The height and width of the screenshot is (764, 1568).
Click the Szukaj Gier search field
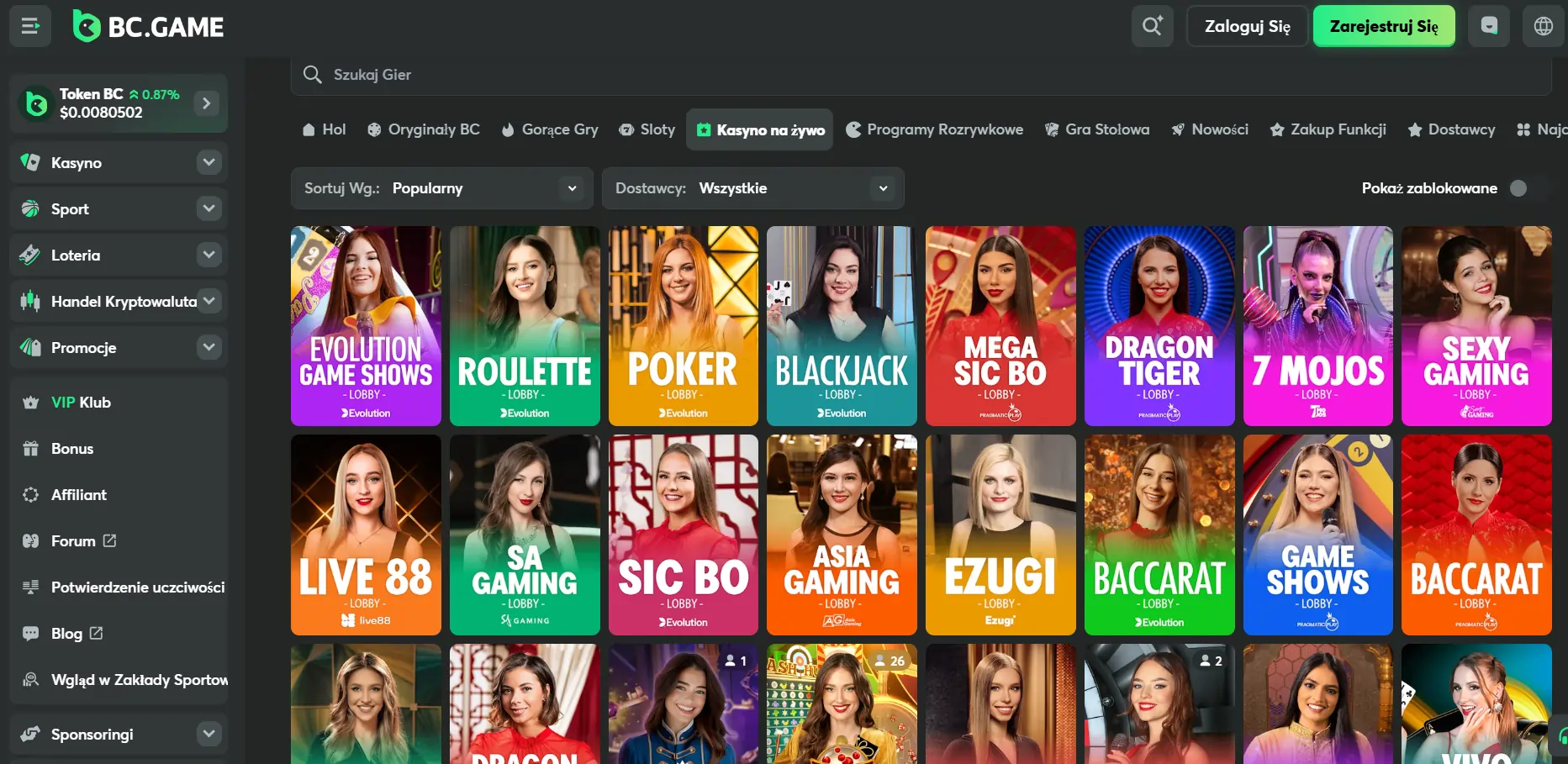[921, 74]
